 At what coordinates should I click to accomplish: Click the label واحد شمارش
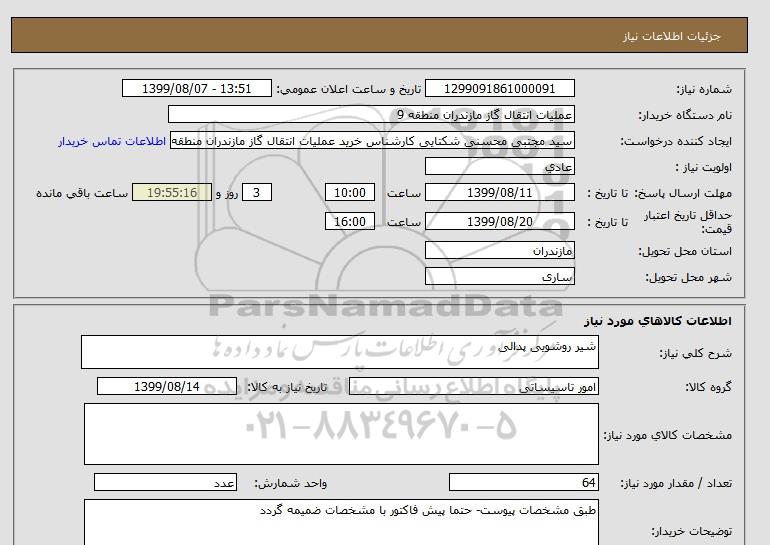(290, 484)
